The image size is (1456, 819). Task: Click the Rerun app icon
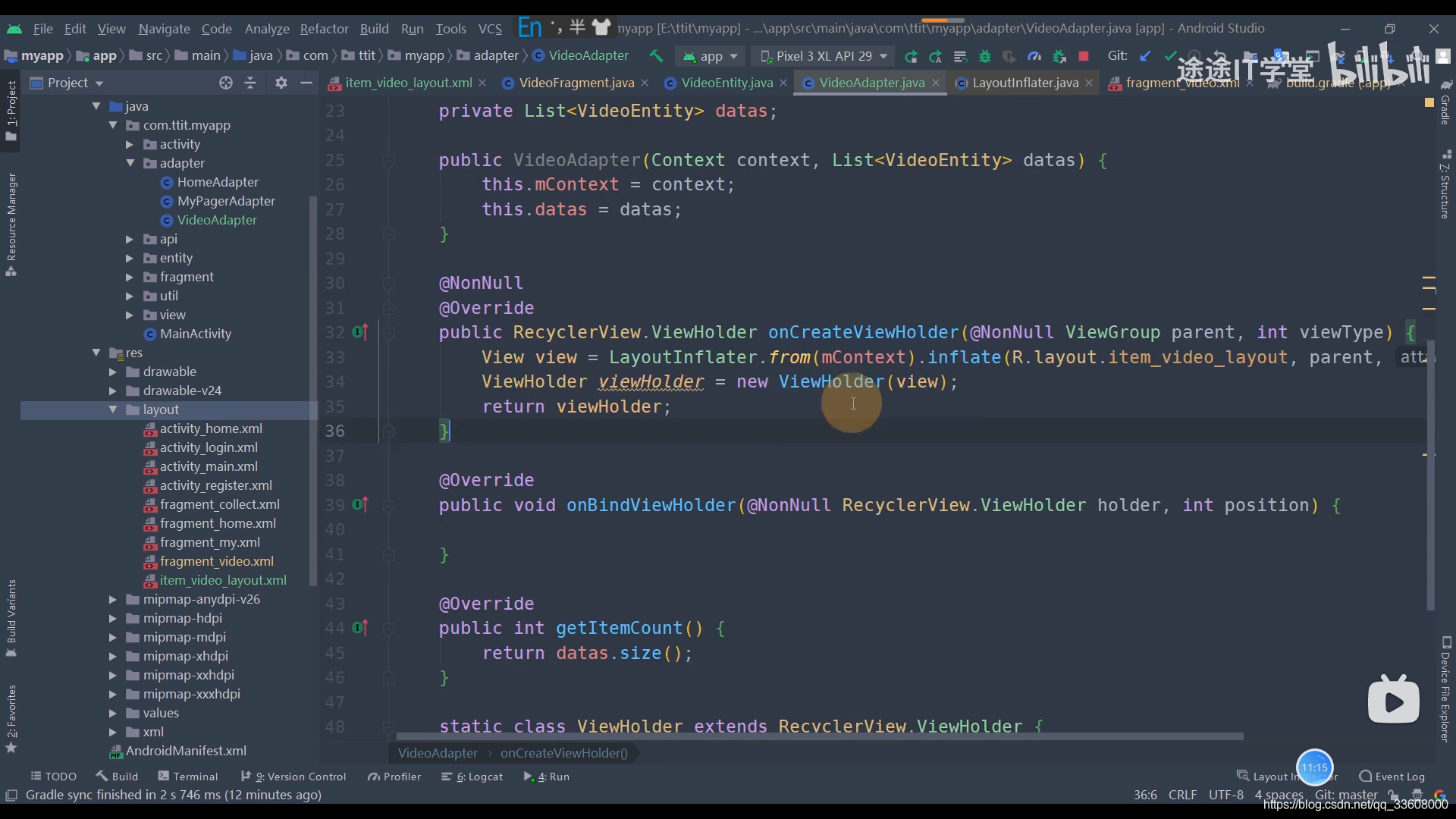[911, 56]
